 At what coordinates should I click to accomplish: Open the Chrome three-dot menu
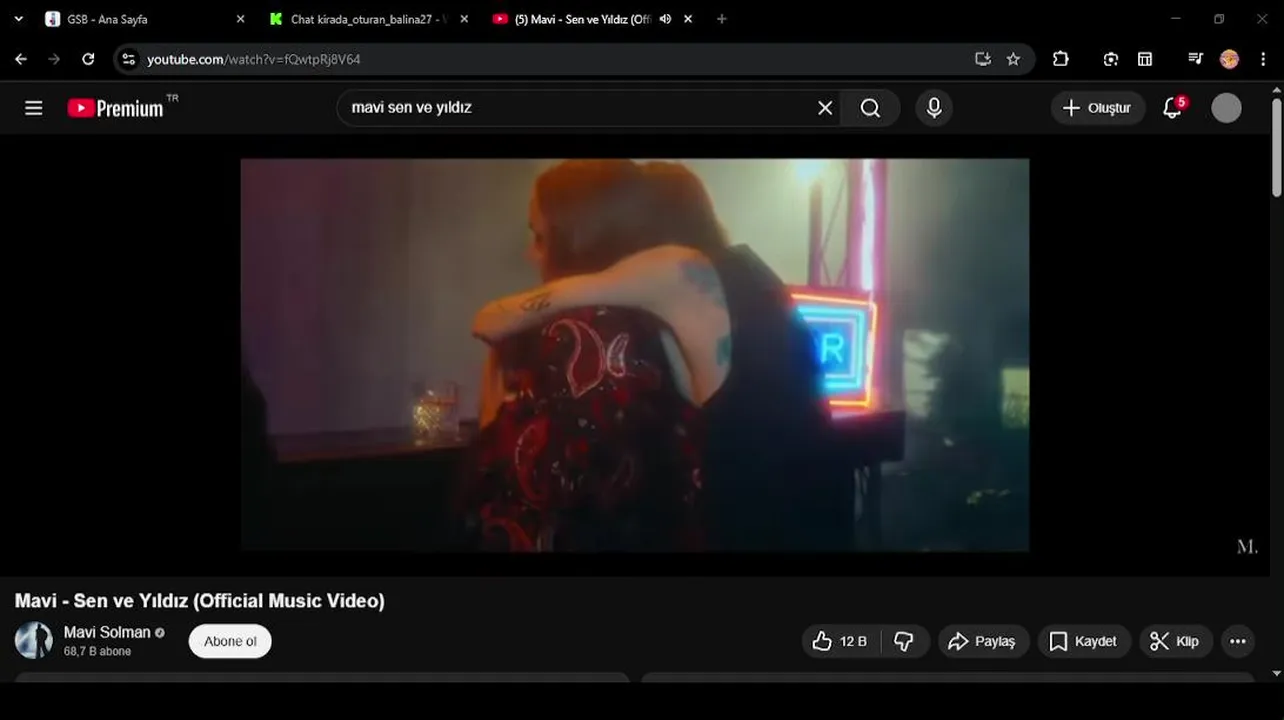1263,59
